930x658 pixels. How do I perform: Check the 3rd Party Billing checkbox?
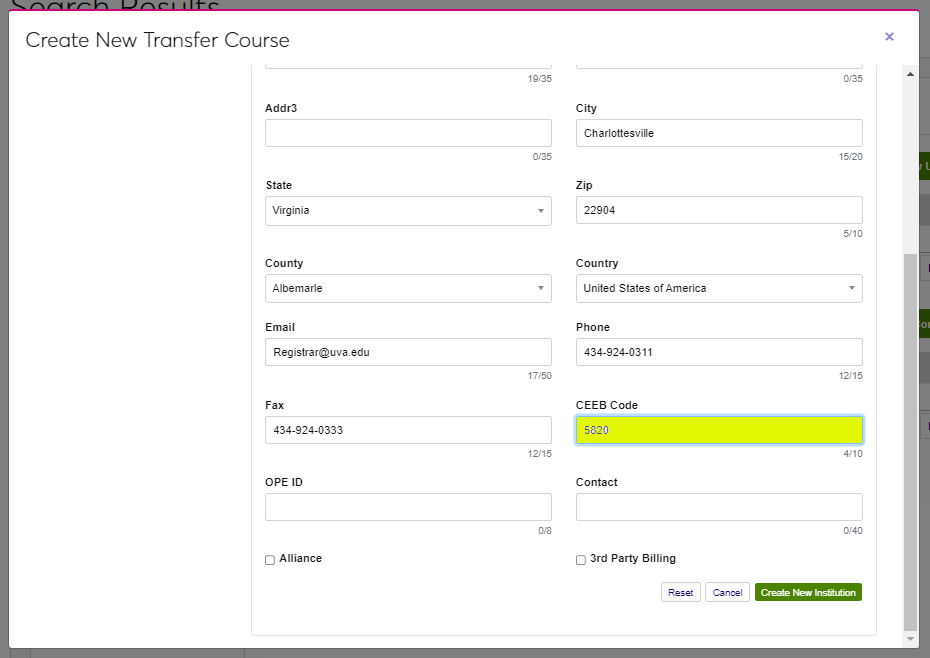(581, 560)
